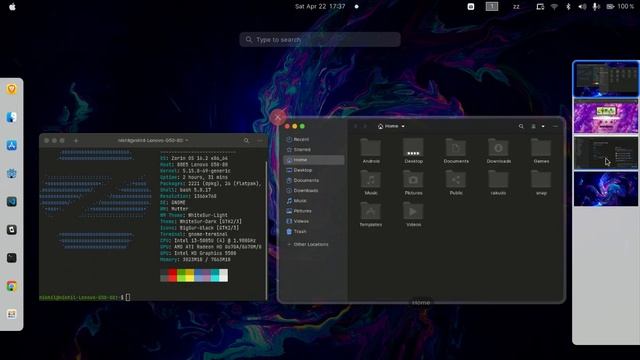Switch to fourth blue swirl workspace thumbnail
The height and width of the screenshot is (360, 640).
(606, 189)
